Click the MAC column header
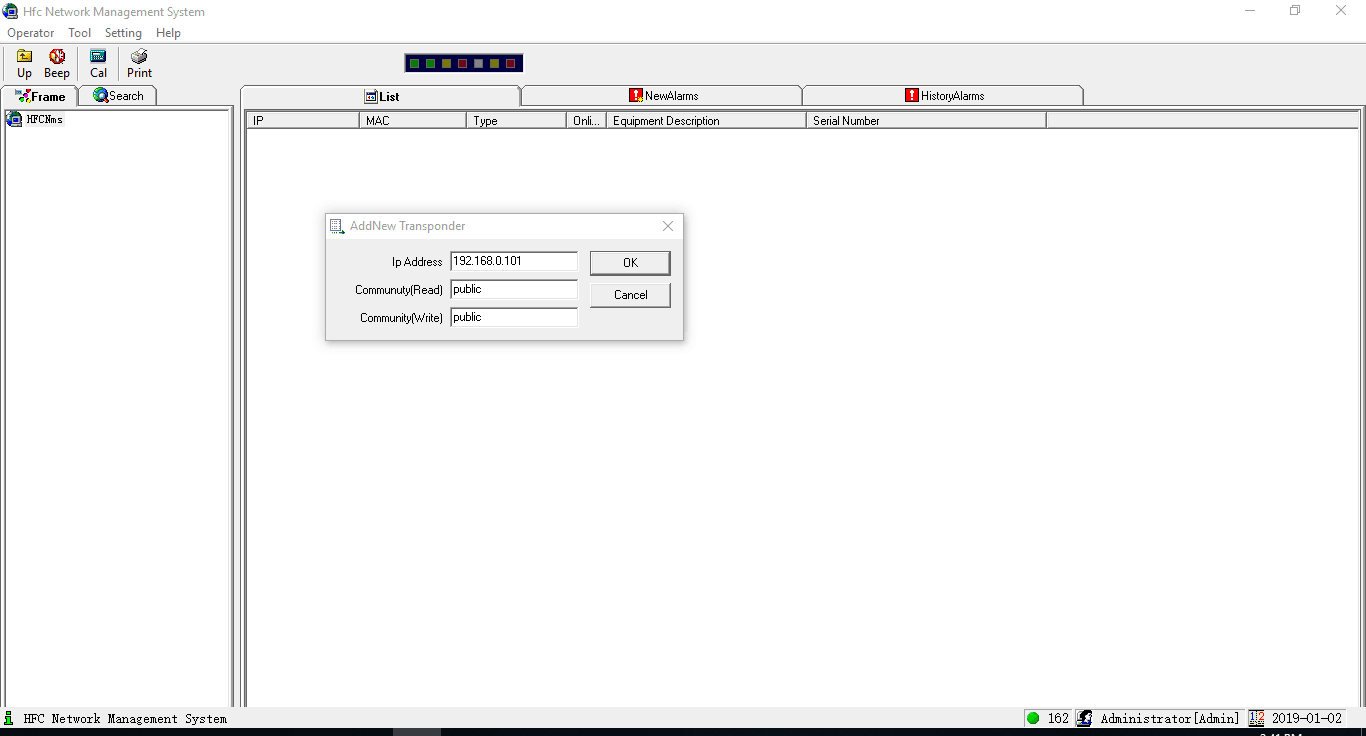The height and width of the screenshot is (736, 1366). point(413,120)
